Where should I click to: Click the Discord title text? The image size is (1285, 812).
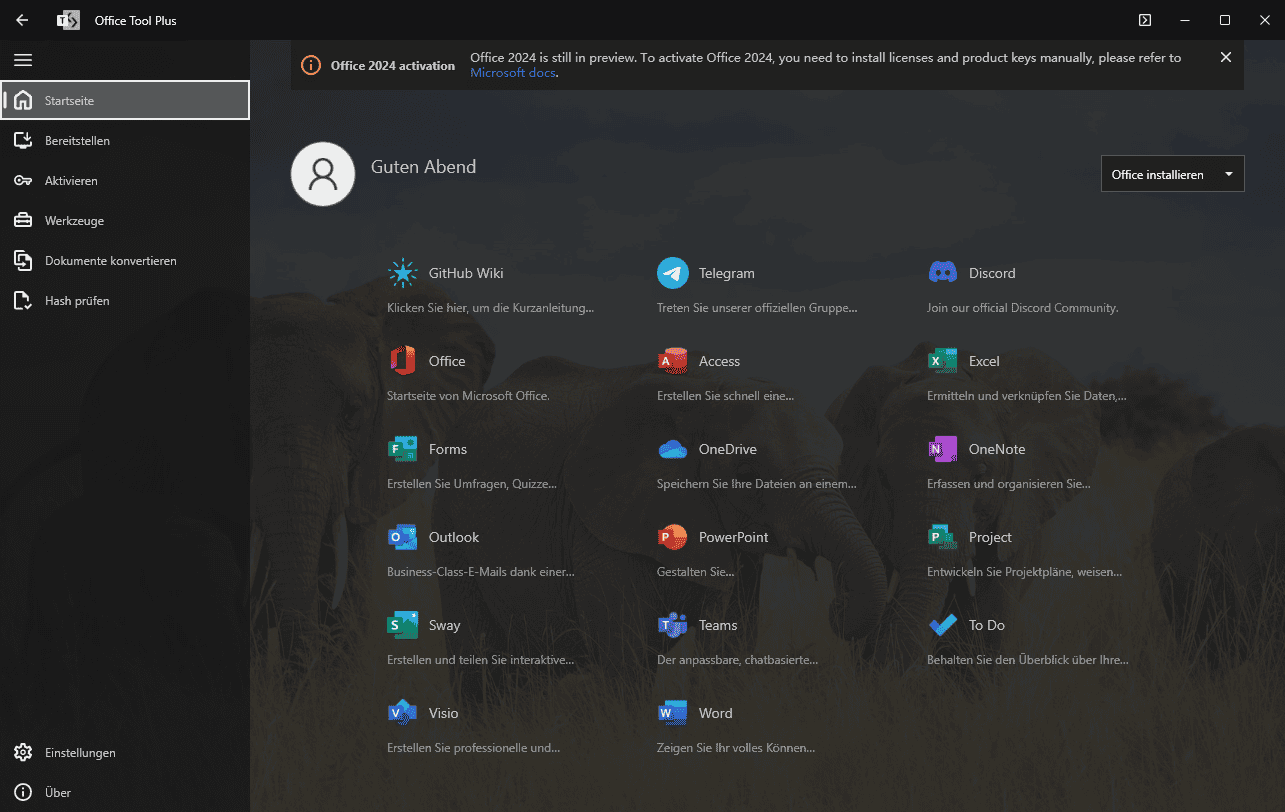(992, 273)
